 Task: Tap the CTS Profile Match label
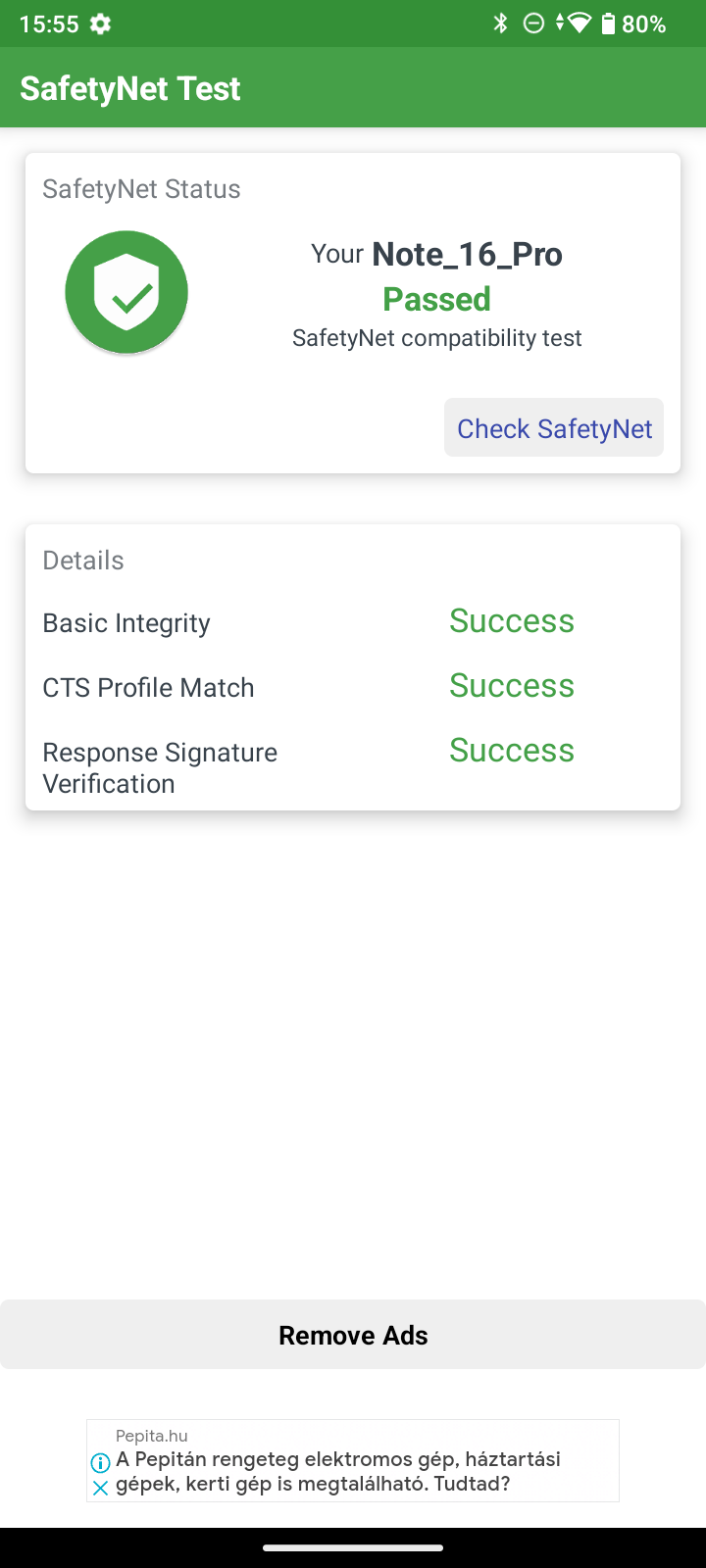click(148, 688)
